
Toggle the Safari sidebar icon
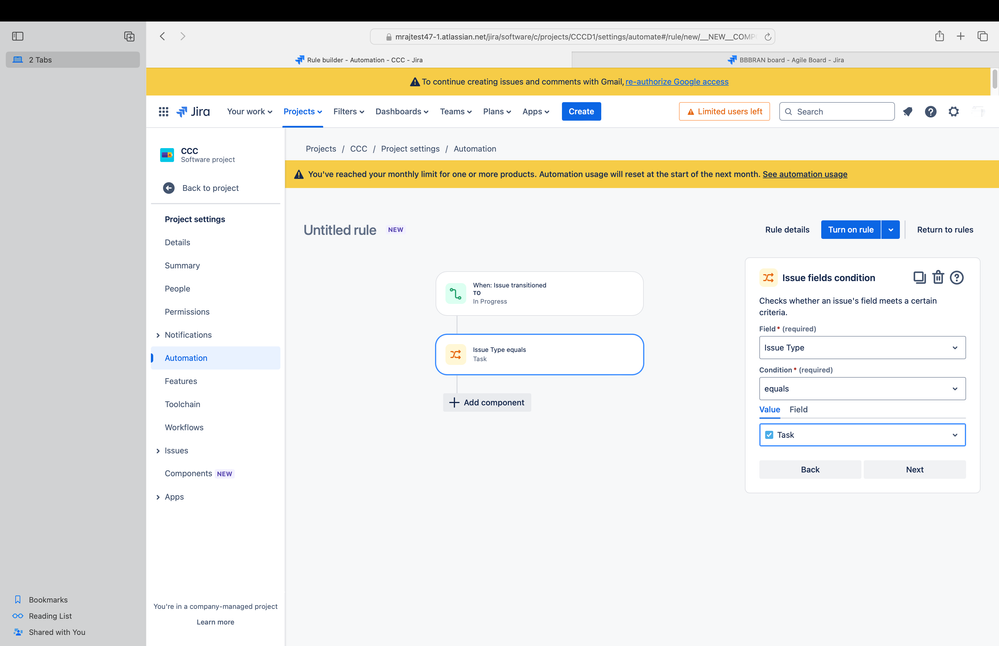18,36
